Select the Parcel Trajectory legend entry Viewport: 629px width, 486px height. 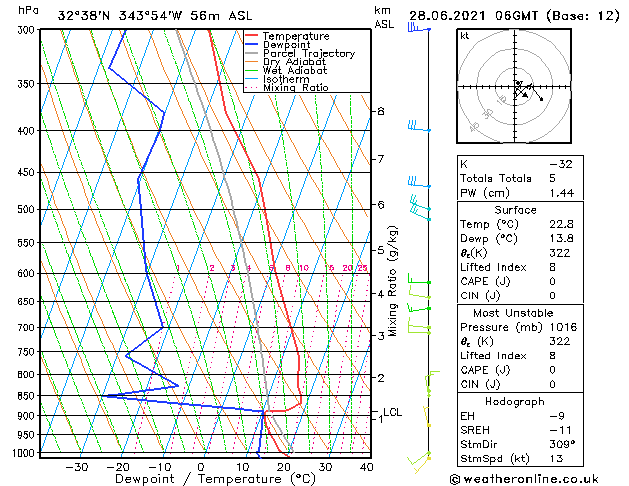(308, 54)
